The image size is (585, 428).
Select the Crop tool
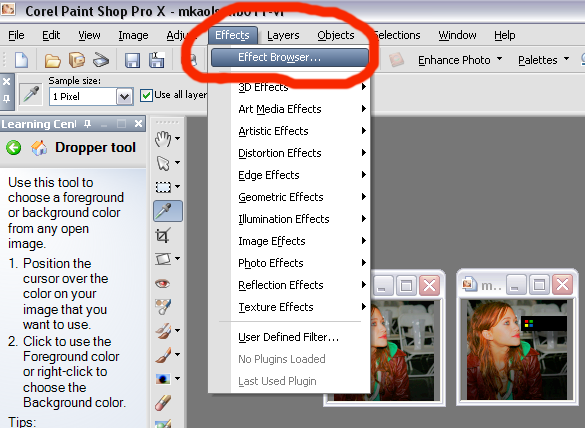[163, 235]
